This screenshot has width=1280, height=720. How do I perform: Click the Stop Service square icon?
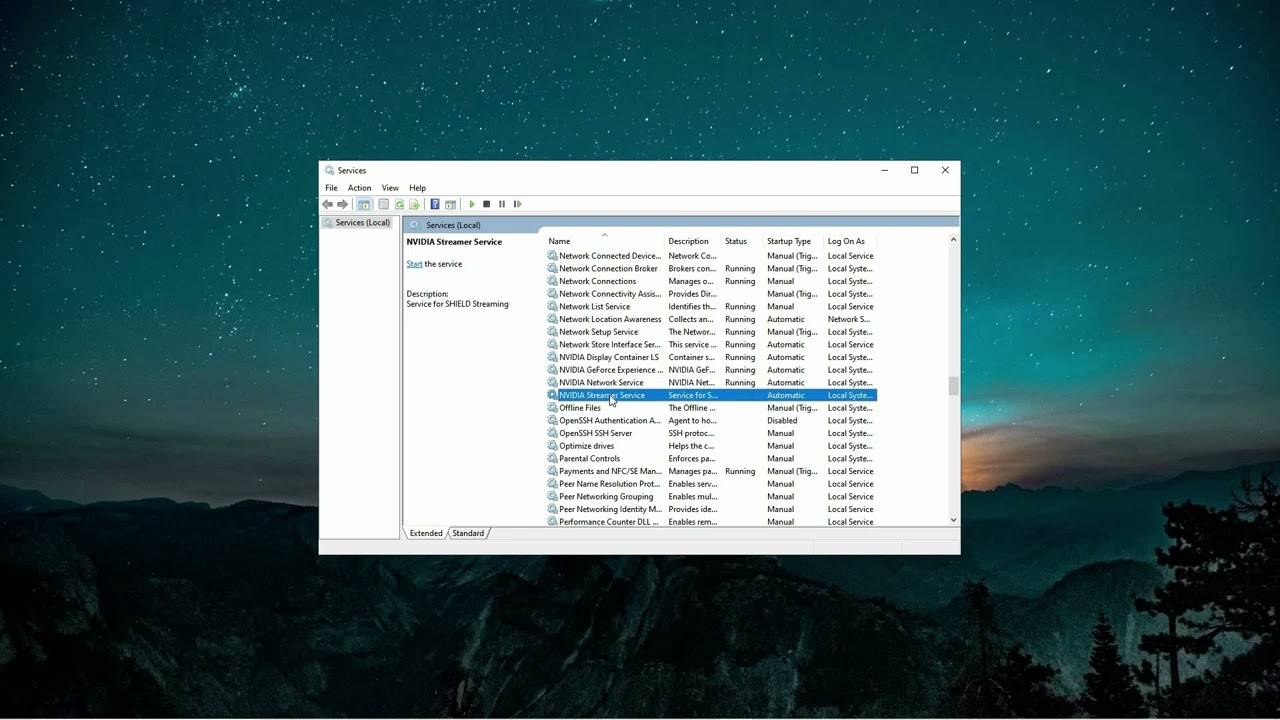coord(487,204)
